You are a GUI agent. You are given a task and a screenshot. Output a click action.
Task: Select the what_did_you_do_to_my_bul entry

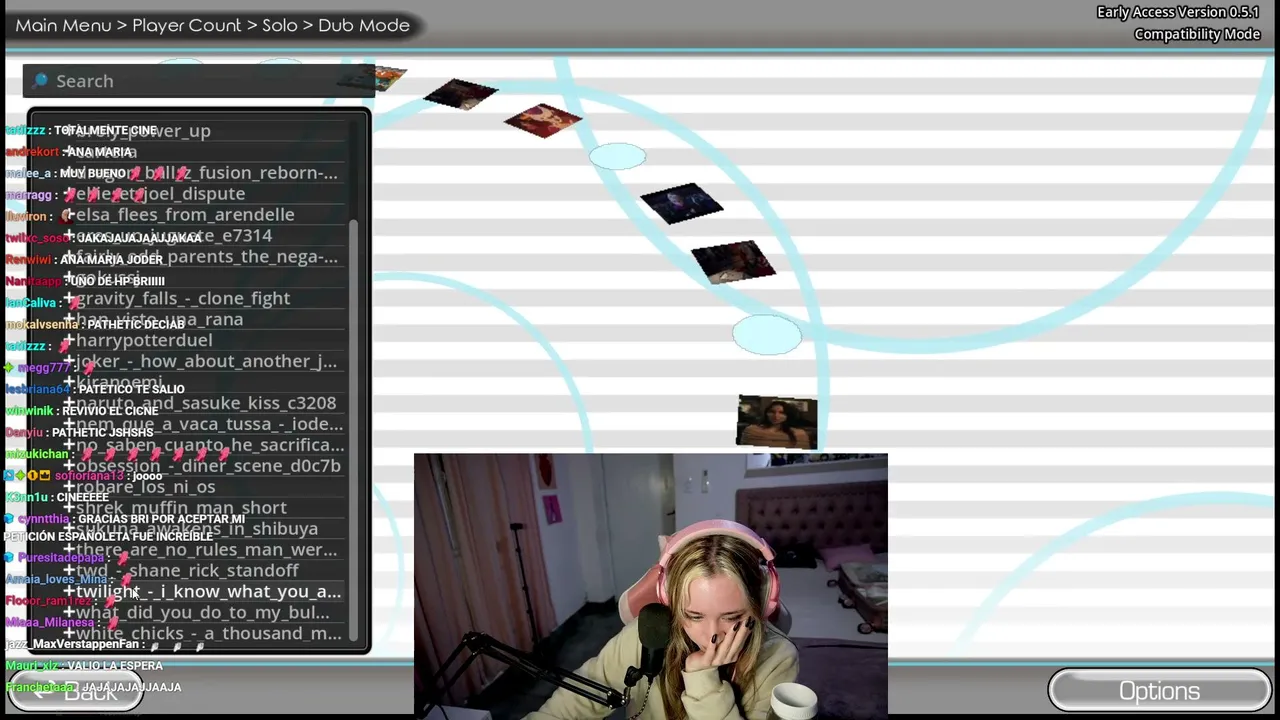[x=203, y=613]
